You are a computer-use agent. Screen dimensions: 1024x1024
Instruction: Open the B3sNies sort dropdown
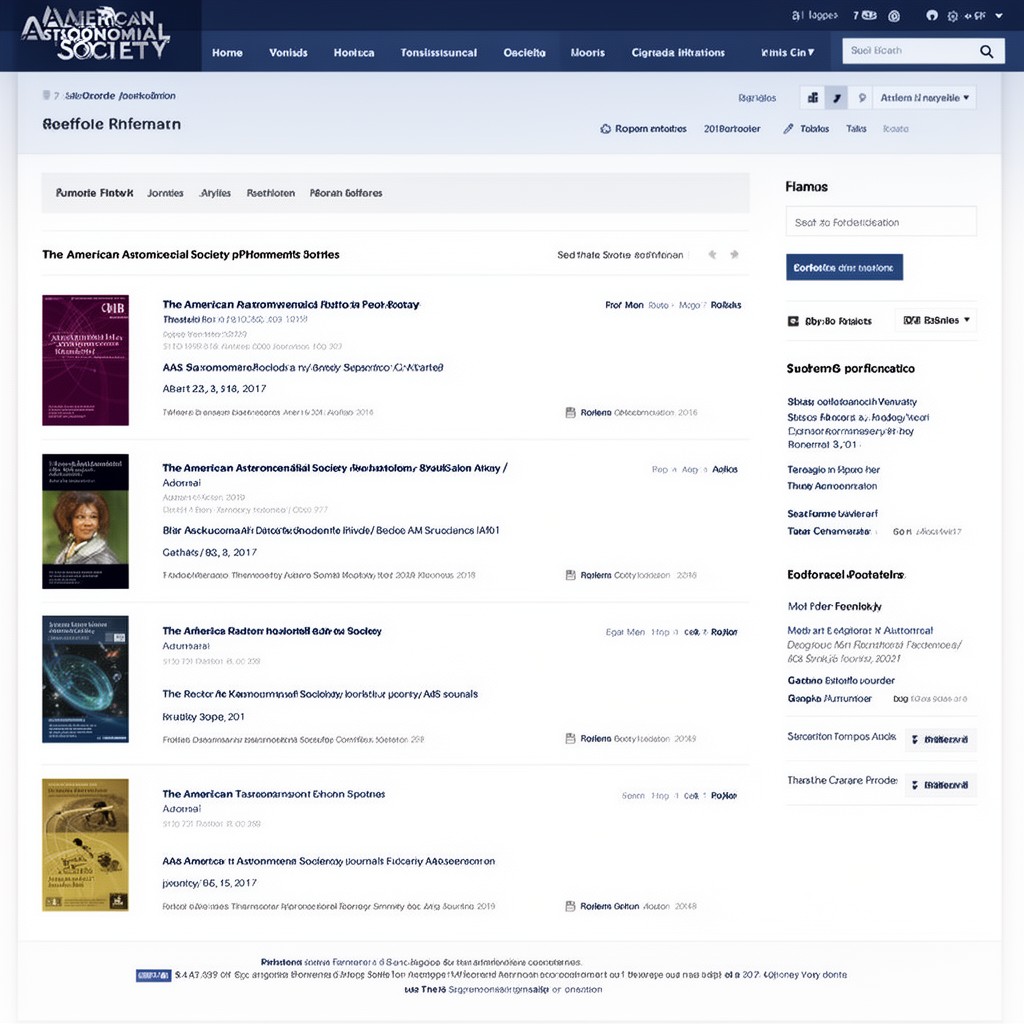pyautogui.click(x=936, y=321)
